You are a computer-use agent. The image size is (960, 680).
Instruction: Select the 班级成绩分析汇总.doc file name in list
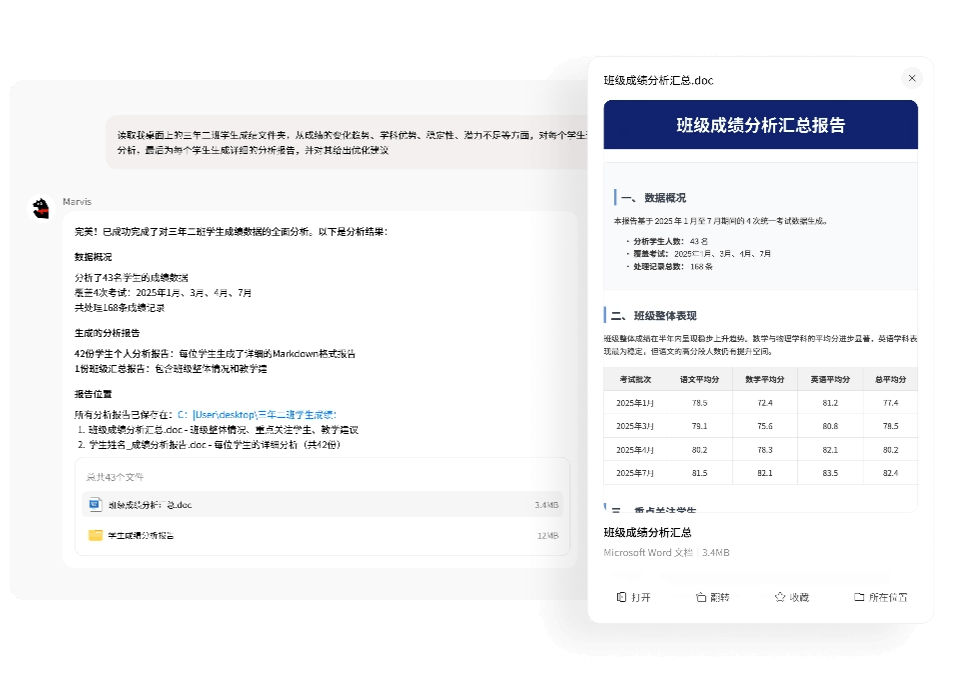[150, 505]
